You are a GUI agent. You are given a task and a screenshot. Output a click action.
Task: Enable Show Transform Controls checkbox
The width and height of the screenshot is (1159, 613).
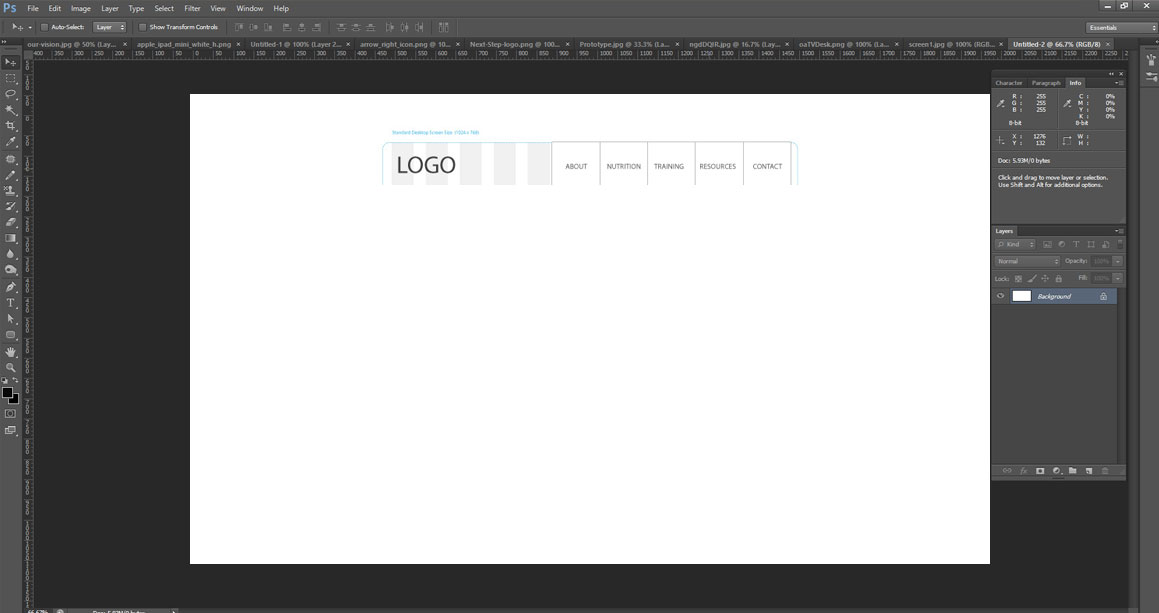tap(143, 27)
